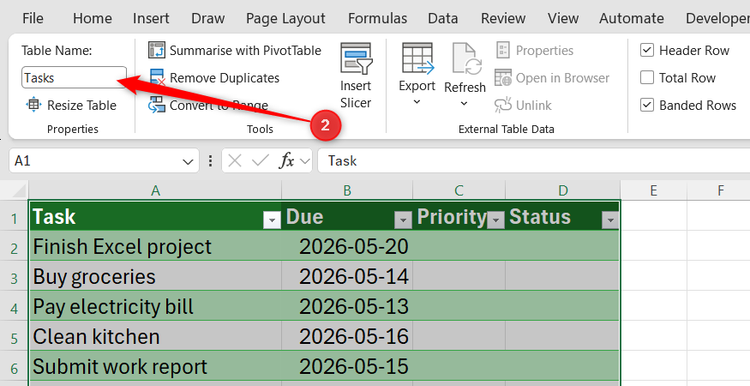Switch to the Home tab
The image size is (750, 386).
[92, 18]
